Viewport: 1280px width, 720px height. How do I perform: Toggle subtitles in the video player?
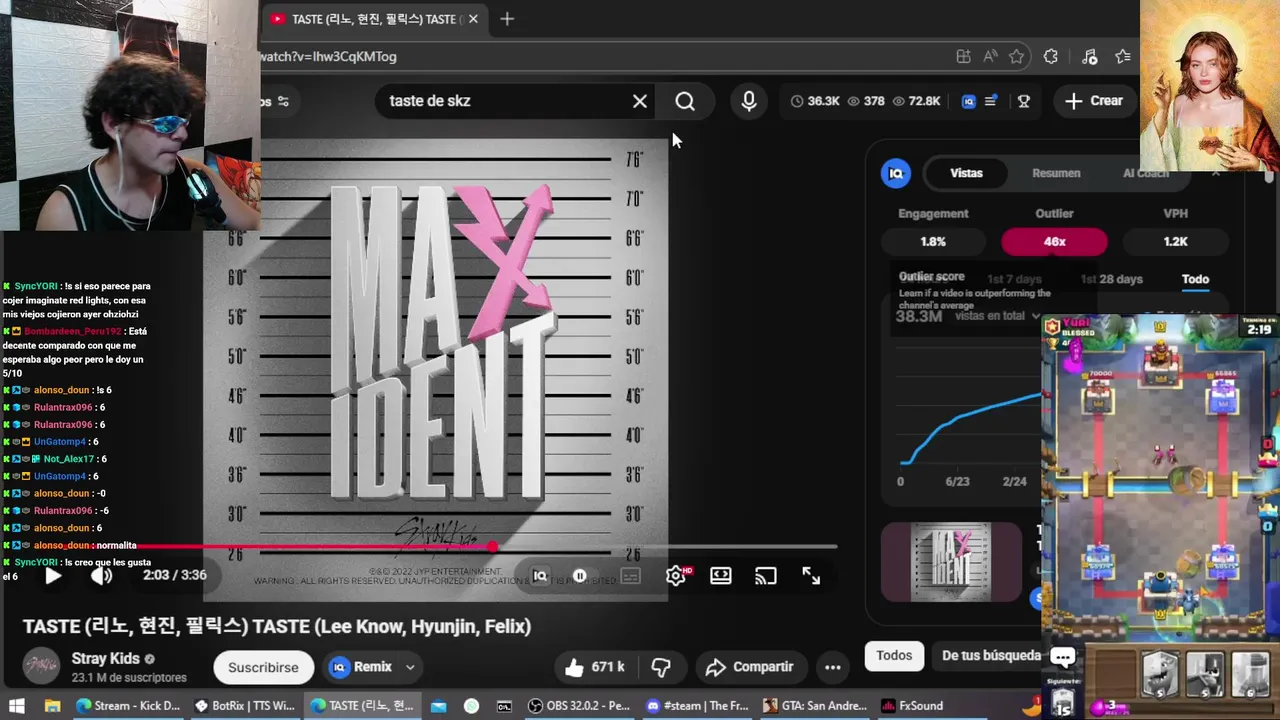(630, 575)
